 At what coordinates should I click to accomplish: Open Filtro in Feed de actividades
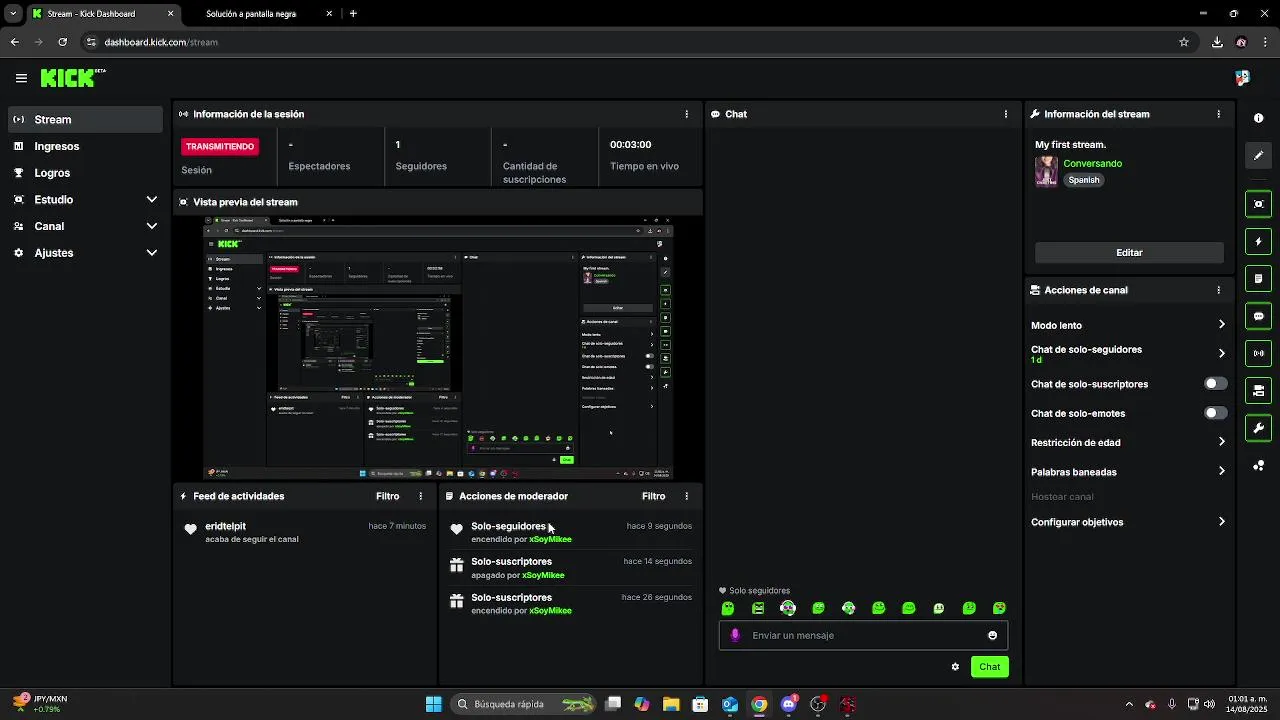coord(387,496)
